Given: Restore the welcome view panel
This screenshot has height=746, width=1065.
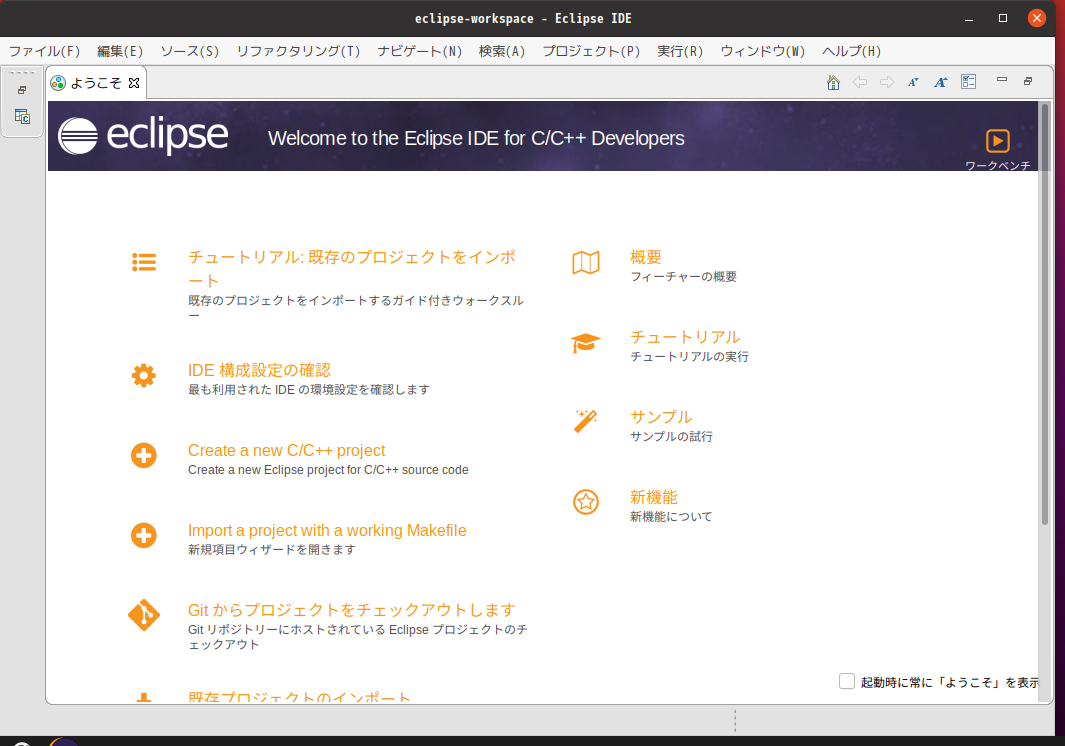Looking at the screenshot, I should click(1028, 81).
